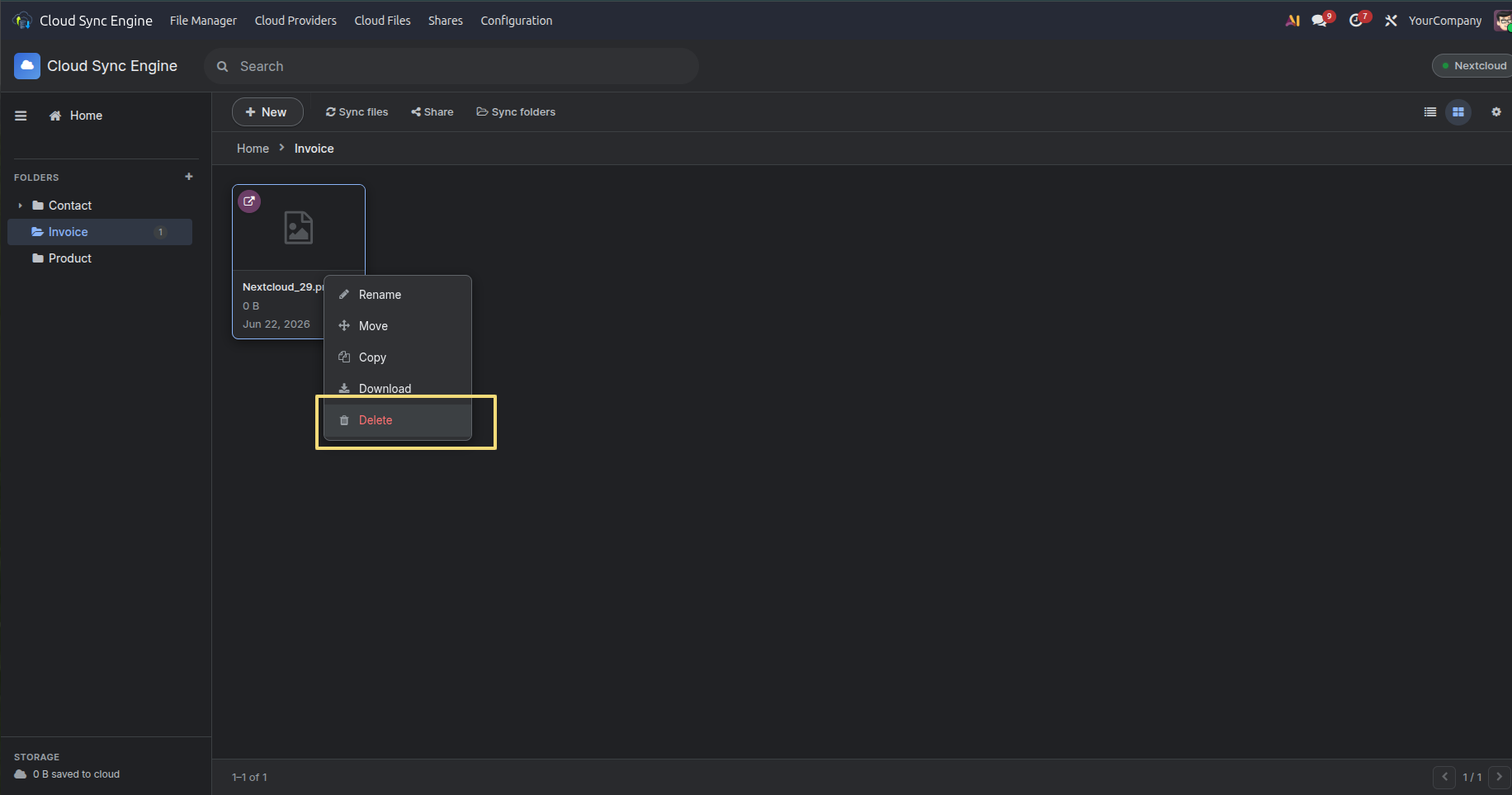
Task: Choose Delete from context menu
Action: 398,420
